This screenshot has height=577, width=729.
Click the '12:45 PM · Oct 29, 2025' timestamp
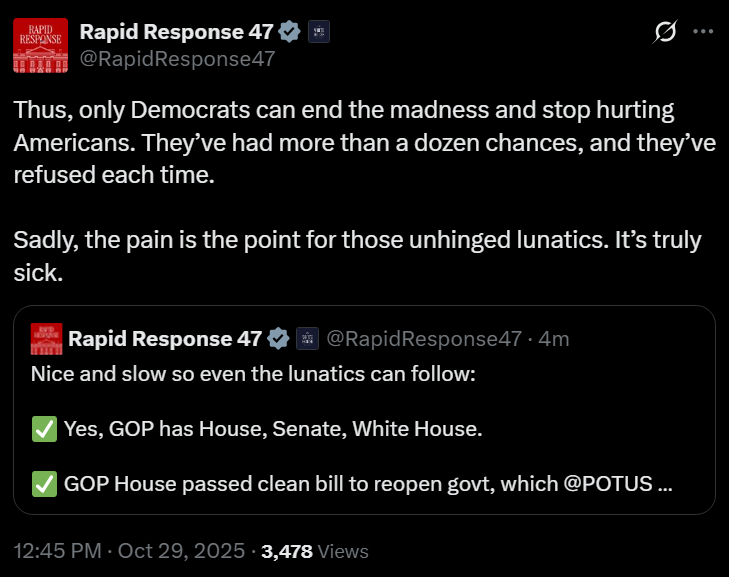pyautogui.click(x=129, y=551)
